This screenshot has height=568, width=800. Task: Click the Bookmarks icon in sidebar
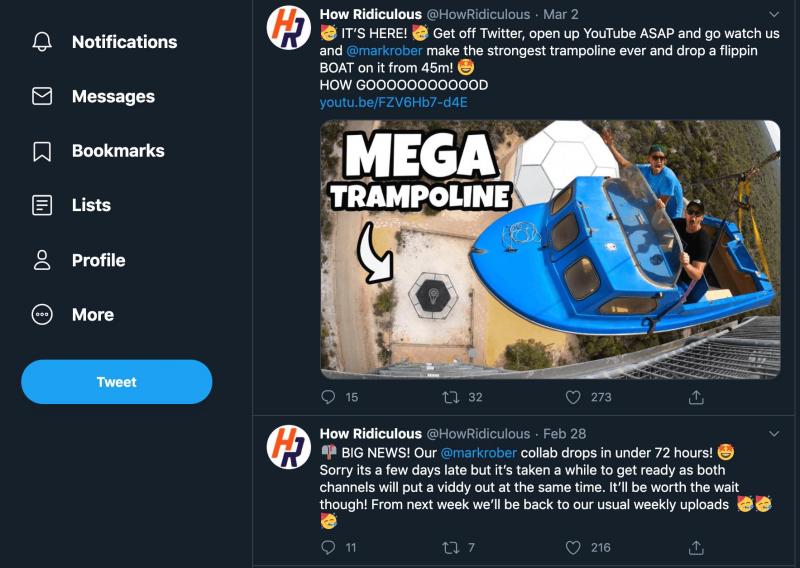[42, 151]
